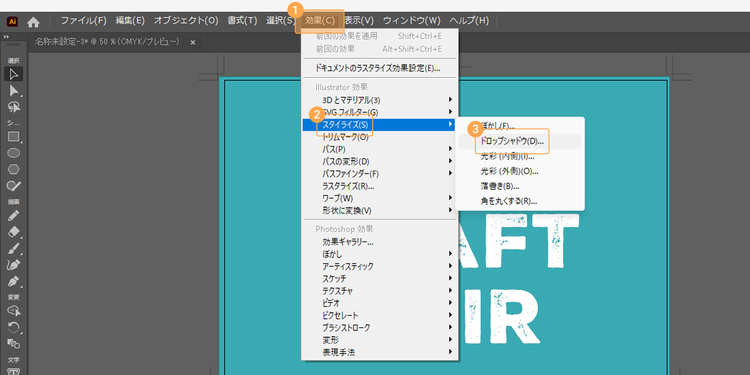This screenshot has width=750, height=375.
Task: Open the 書式(T) menu
Action: [x=242, y=21]
